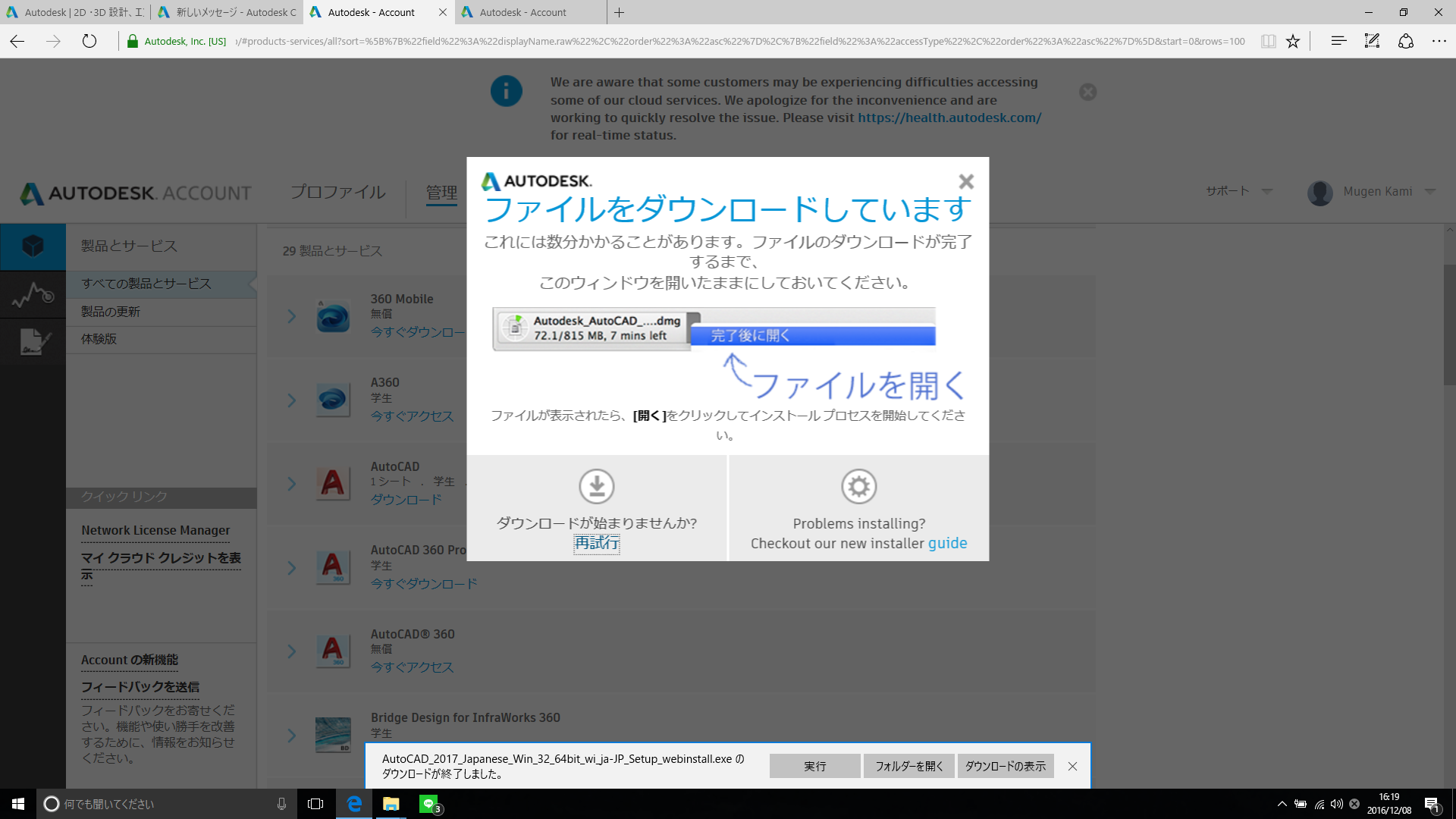
Task: Open マイ クラウド クレジットを表示 link
Action: pyautogui.click(x=161, y=566)
